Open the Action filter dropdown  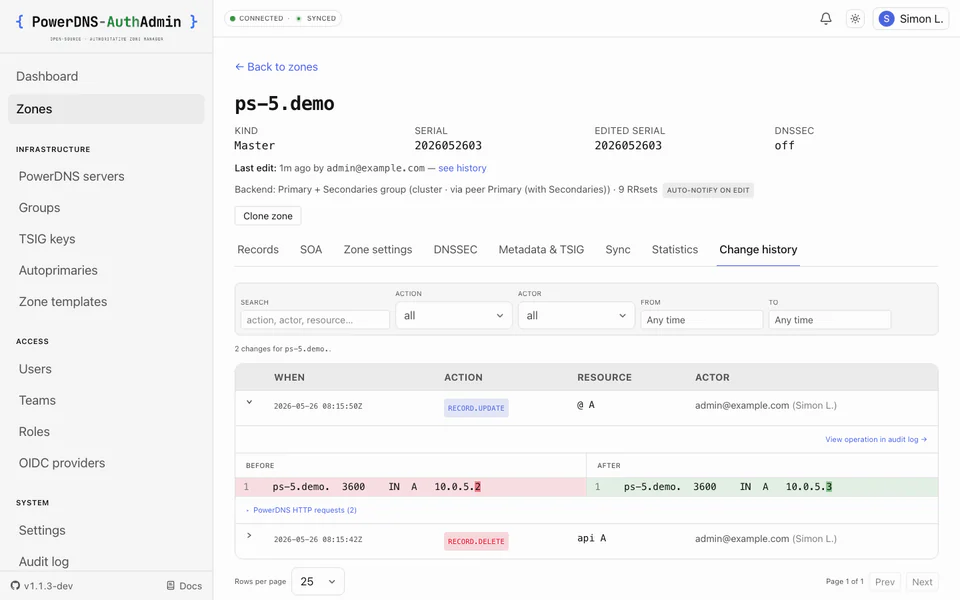point(453,315)
